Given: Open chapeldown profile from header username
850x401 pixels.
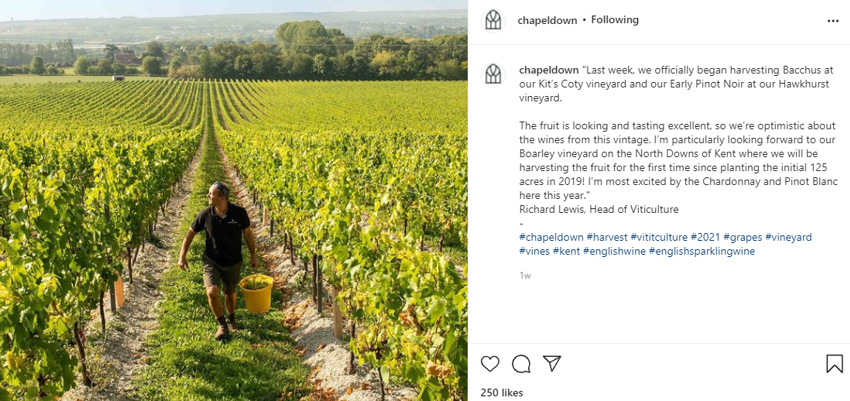Looking at the screenshot, I should point(549,20).
